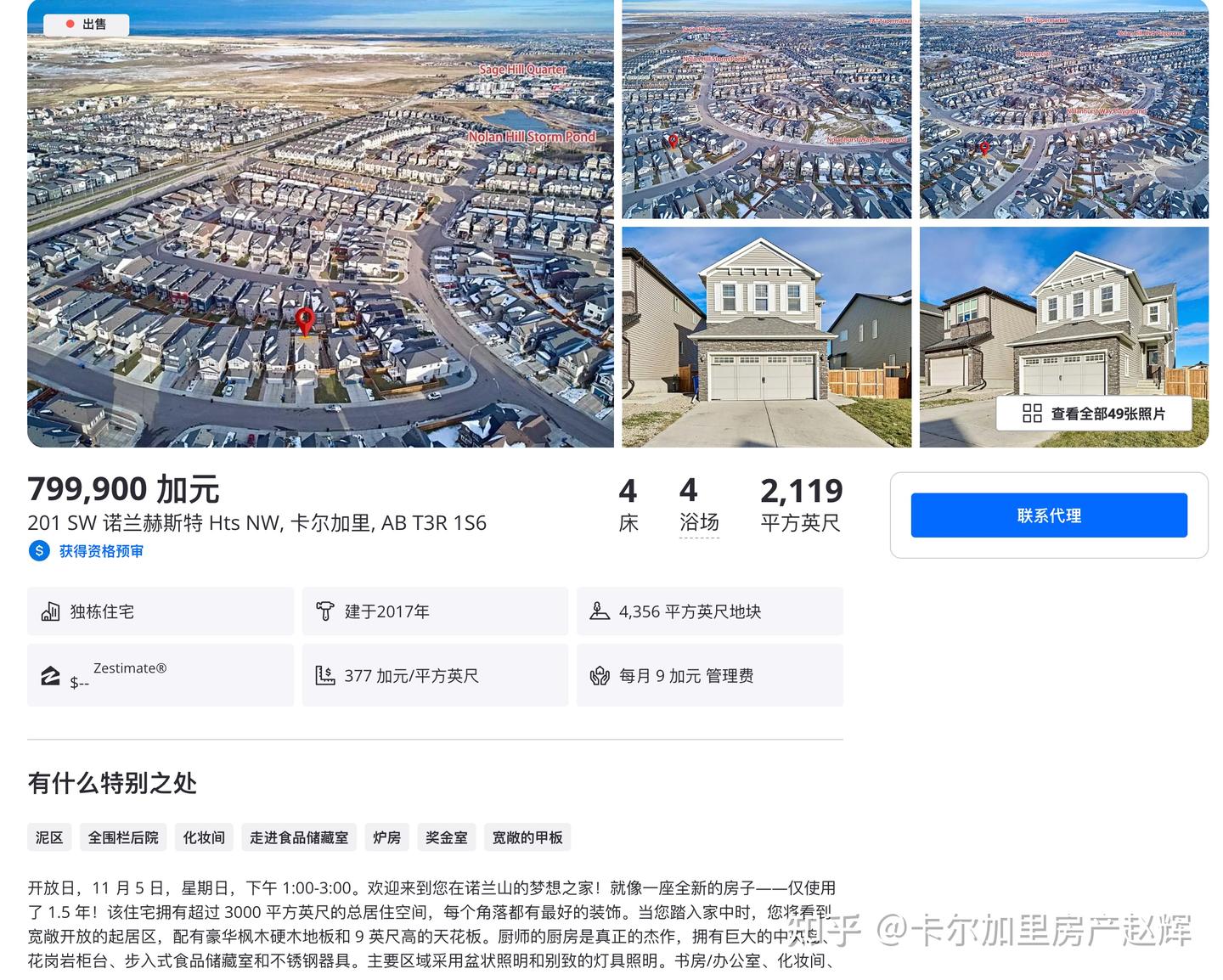Select the 走进食品储藏室 feature tag

(x=299, y=837)
